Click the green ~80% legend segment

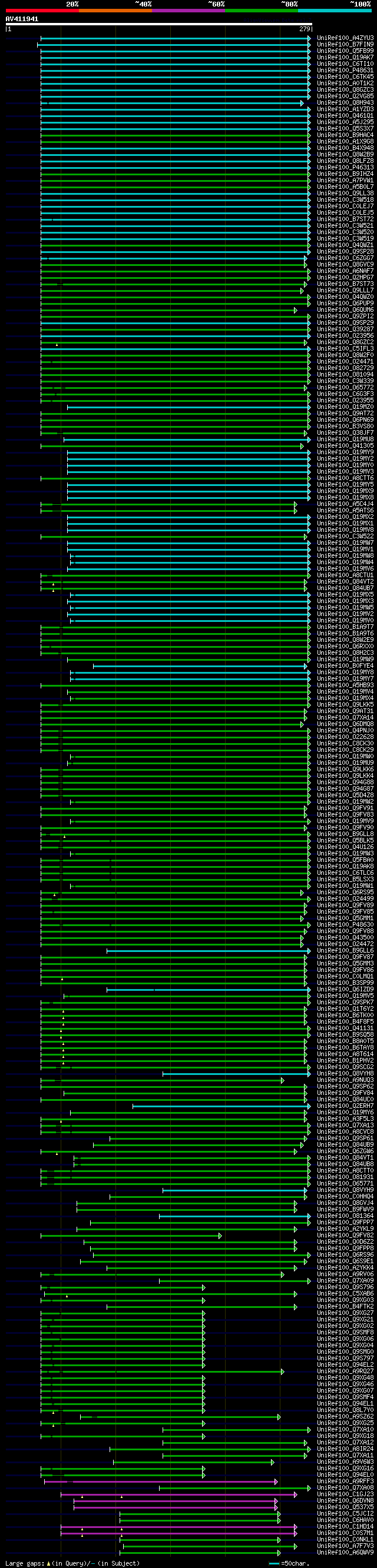coord(262,11)
